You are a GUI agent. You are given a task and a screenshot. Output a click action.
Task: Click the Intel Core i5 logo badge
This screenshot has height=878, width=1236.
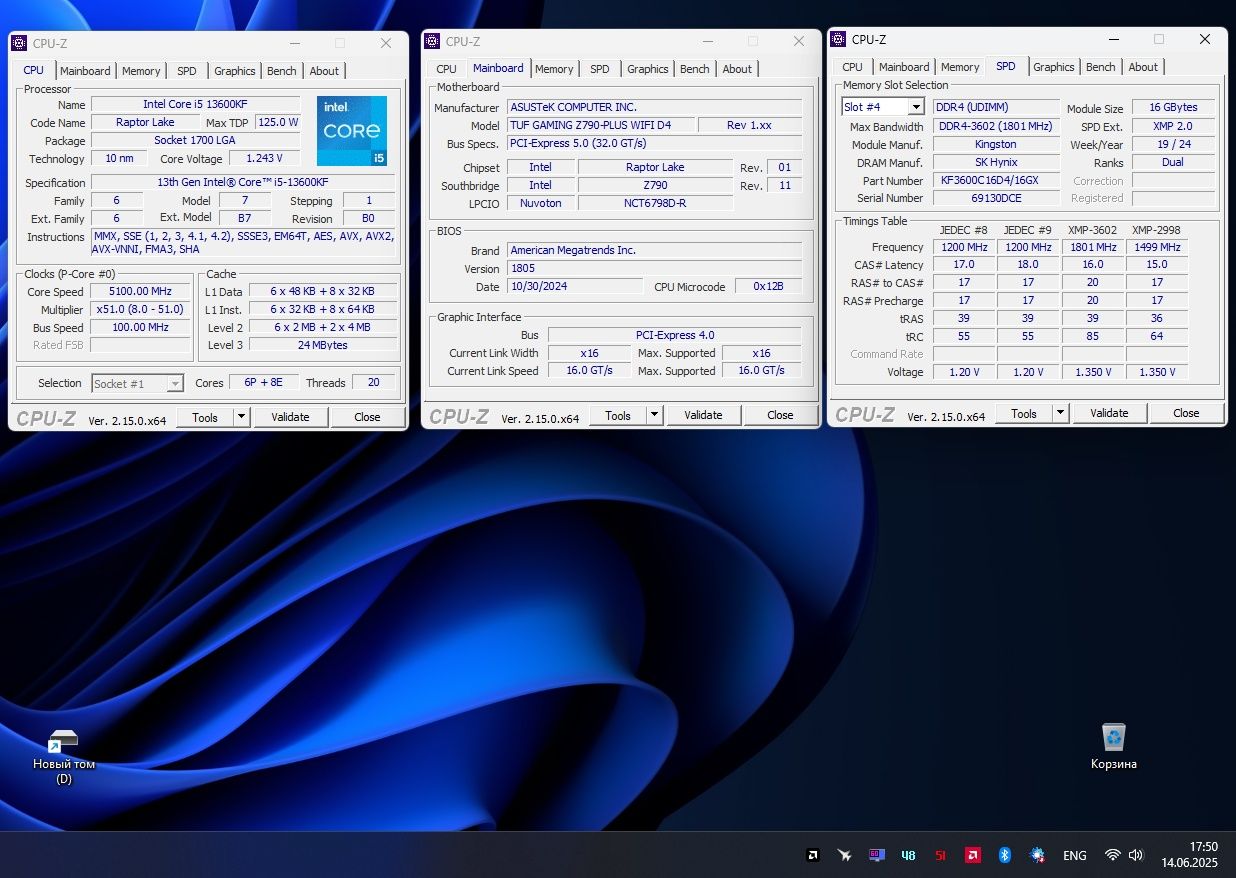point(352,131)
